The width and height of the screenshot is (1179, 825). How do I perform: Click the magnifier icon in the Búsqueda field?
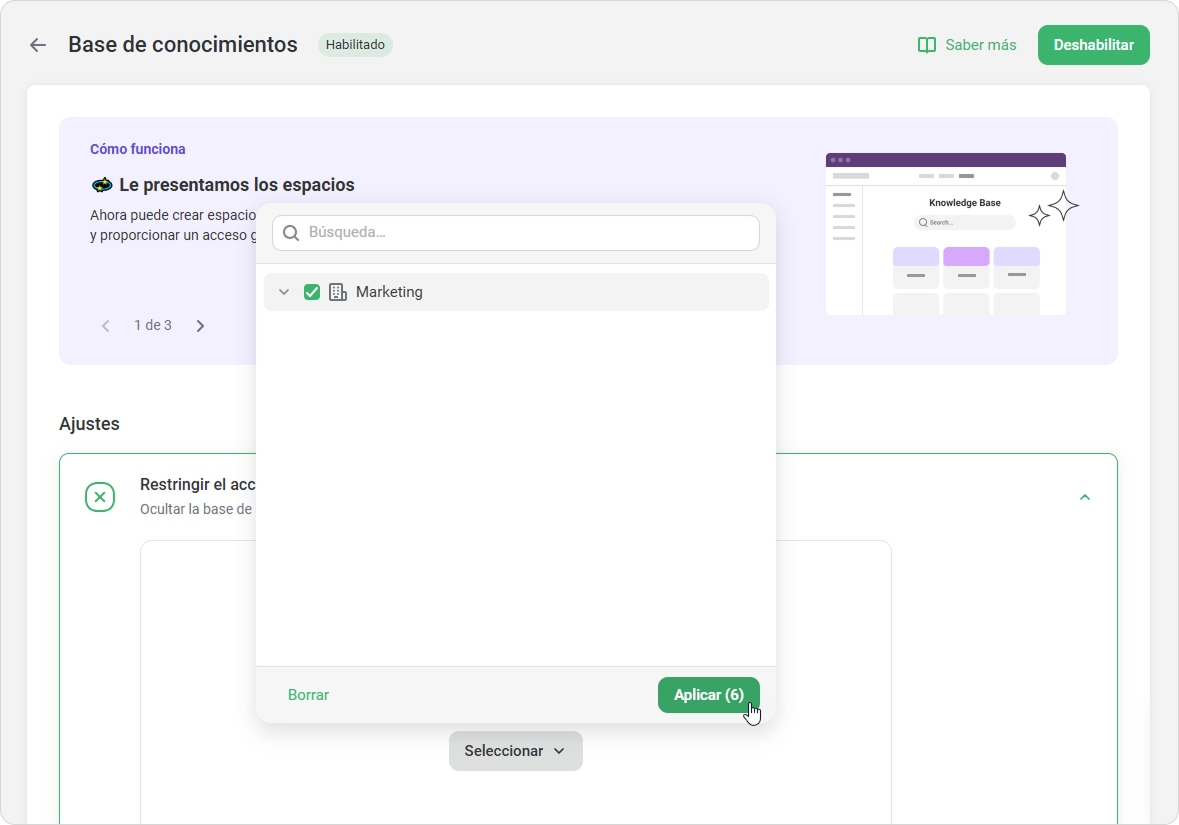click(x=291, y=233)
